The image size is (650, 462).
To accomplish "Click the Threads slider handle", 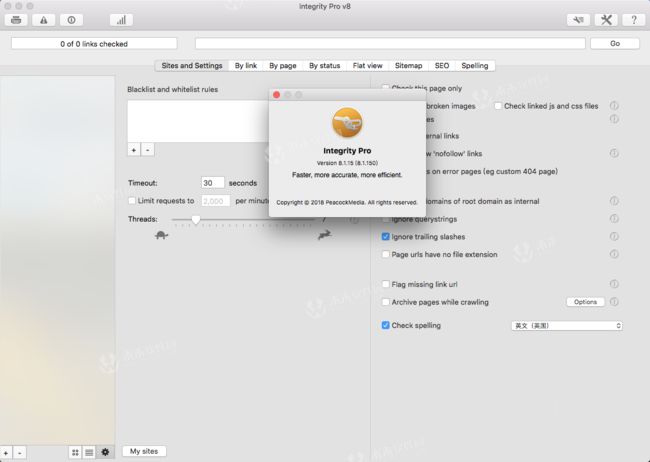I will pyautogui.click(x=196, y=219).
